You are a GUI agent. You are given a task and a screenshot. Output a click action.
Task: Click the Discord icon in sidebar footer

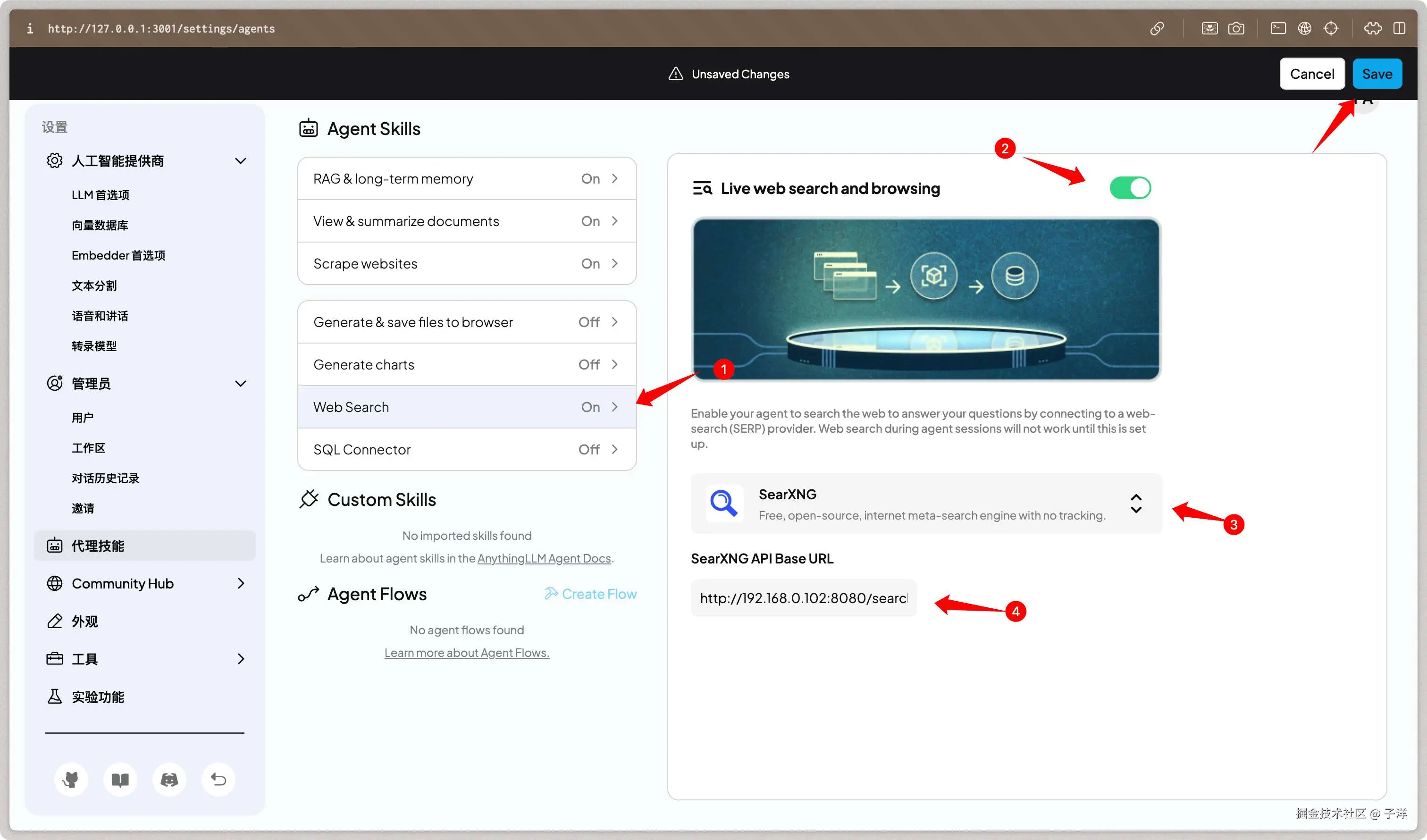point(169,780)
